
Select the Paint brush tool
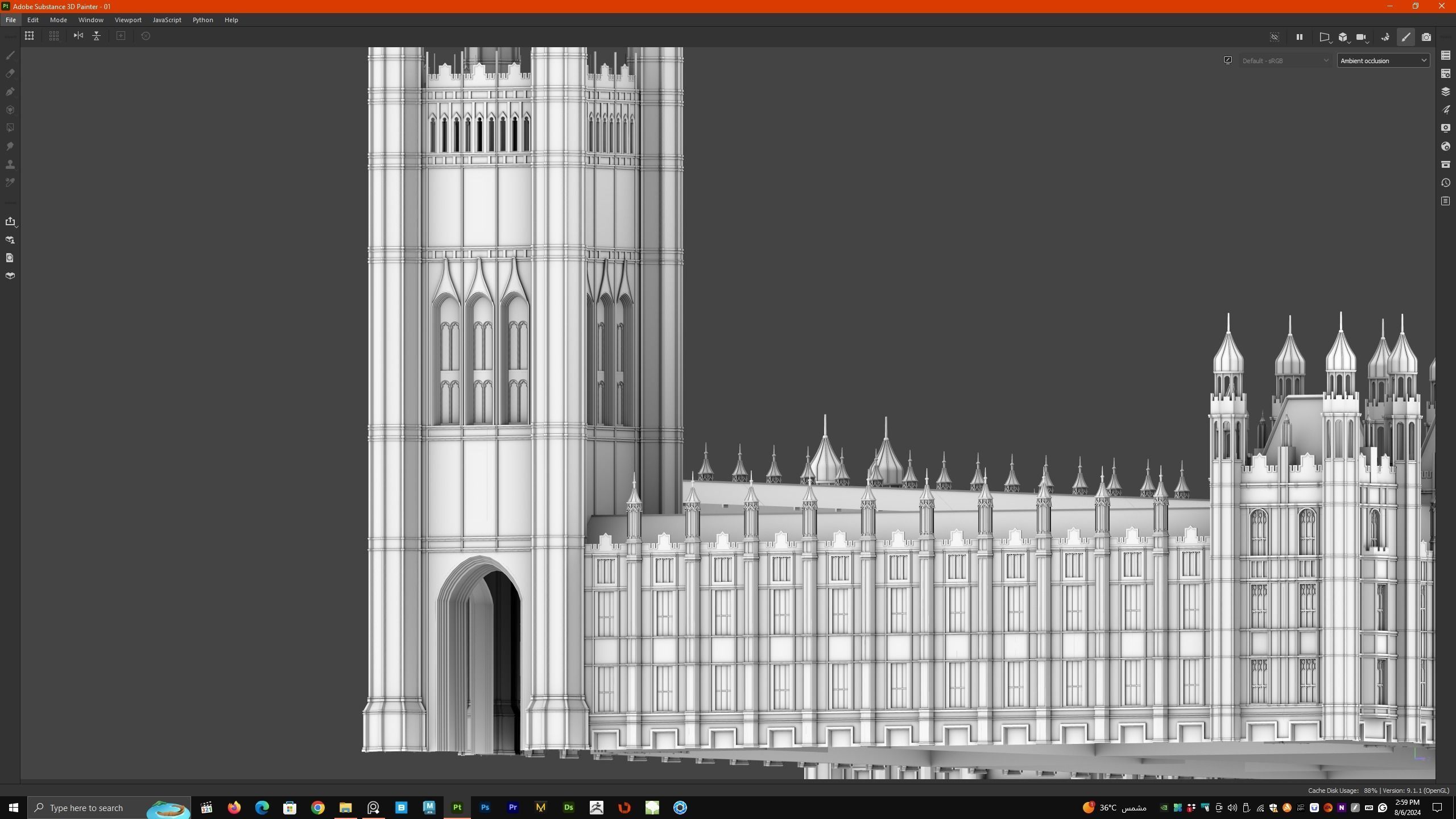pos(10,55)
